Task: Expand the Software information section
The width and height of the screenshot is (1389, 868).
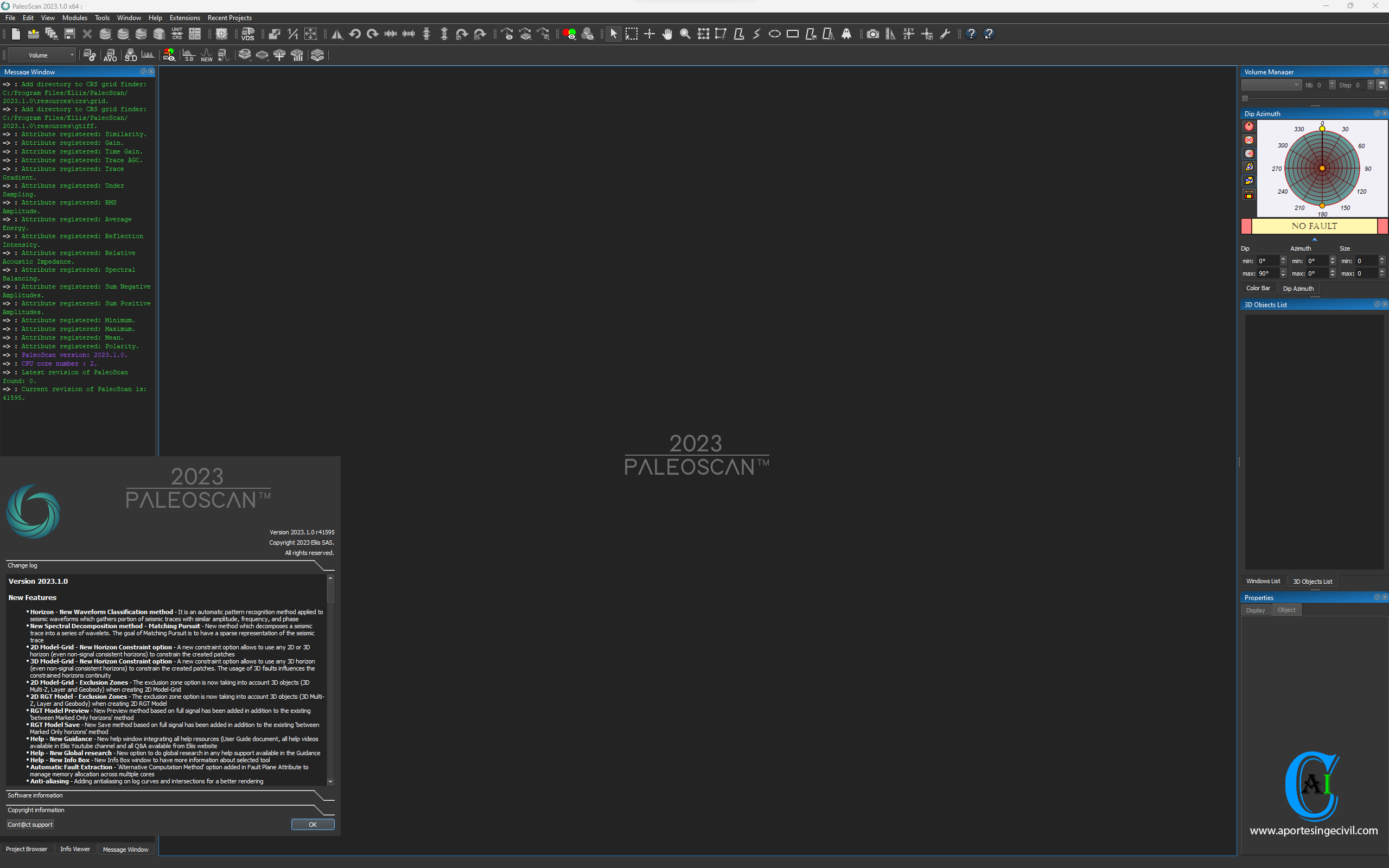Action: (x=35, y=795)
